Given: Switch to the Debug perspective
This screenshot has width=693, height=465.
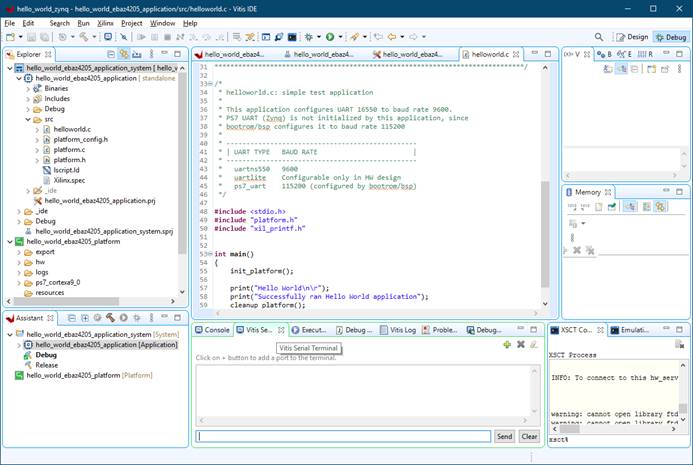Looking at the screenshot, I should 670,37.
